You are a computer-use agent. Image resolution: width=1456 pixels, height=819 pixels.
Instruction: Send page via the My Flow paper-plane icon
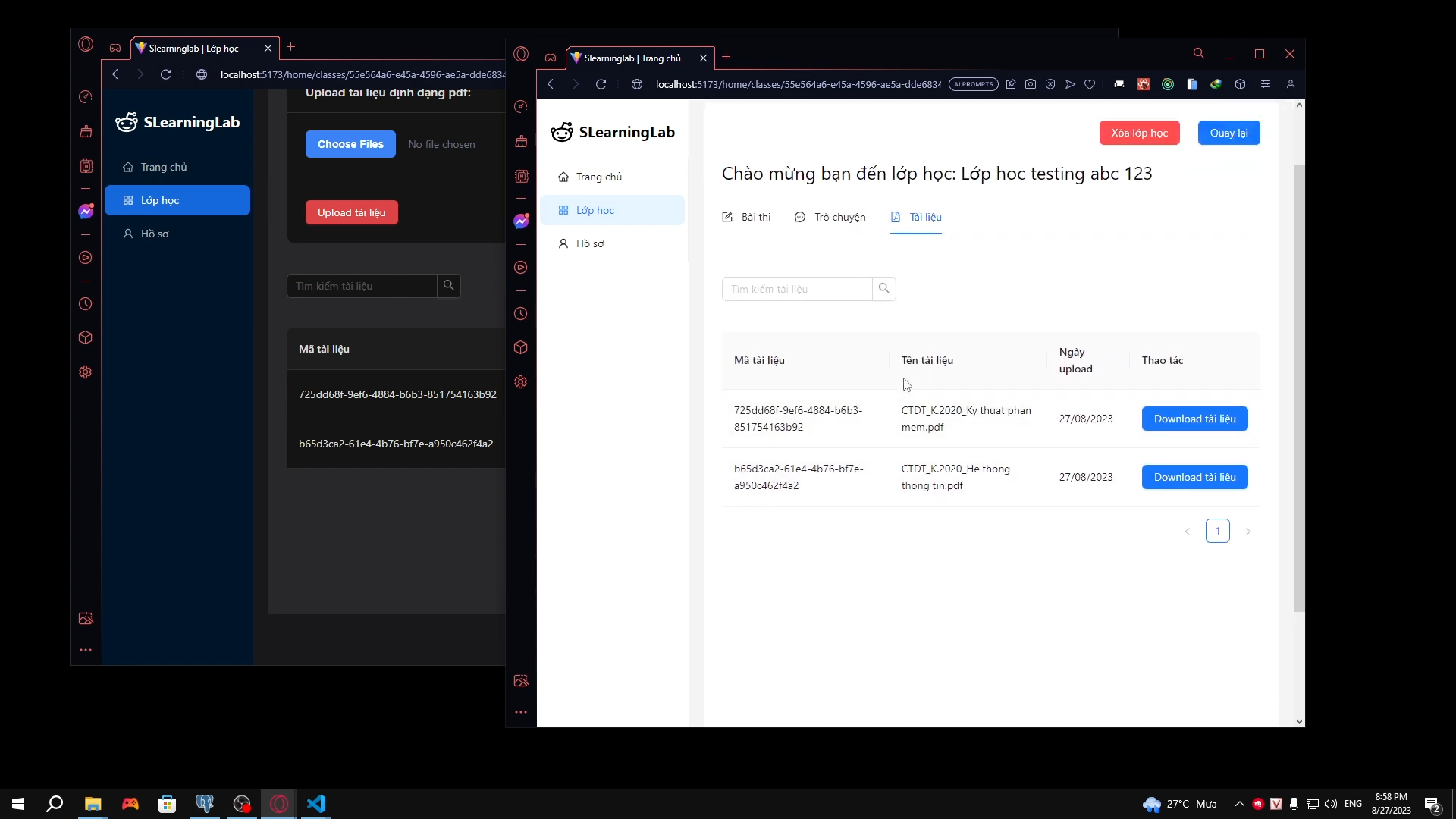click(1070, 84)
